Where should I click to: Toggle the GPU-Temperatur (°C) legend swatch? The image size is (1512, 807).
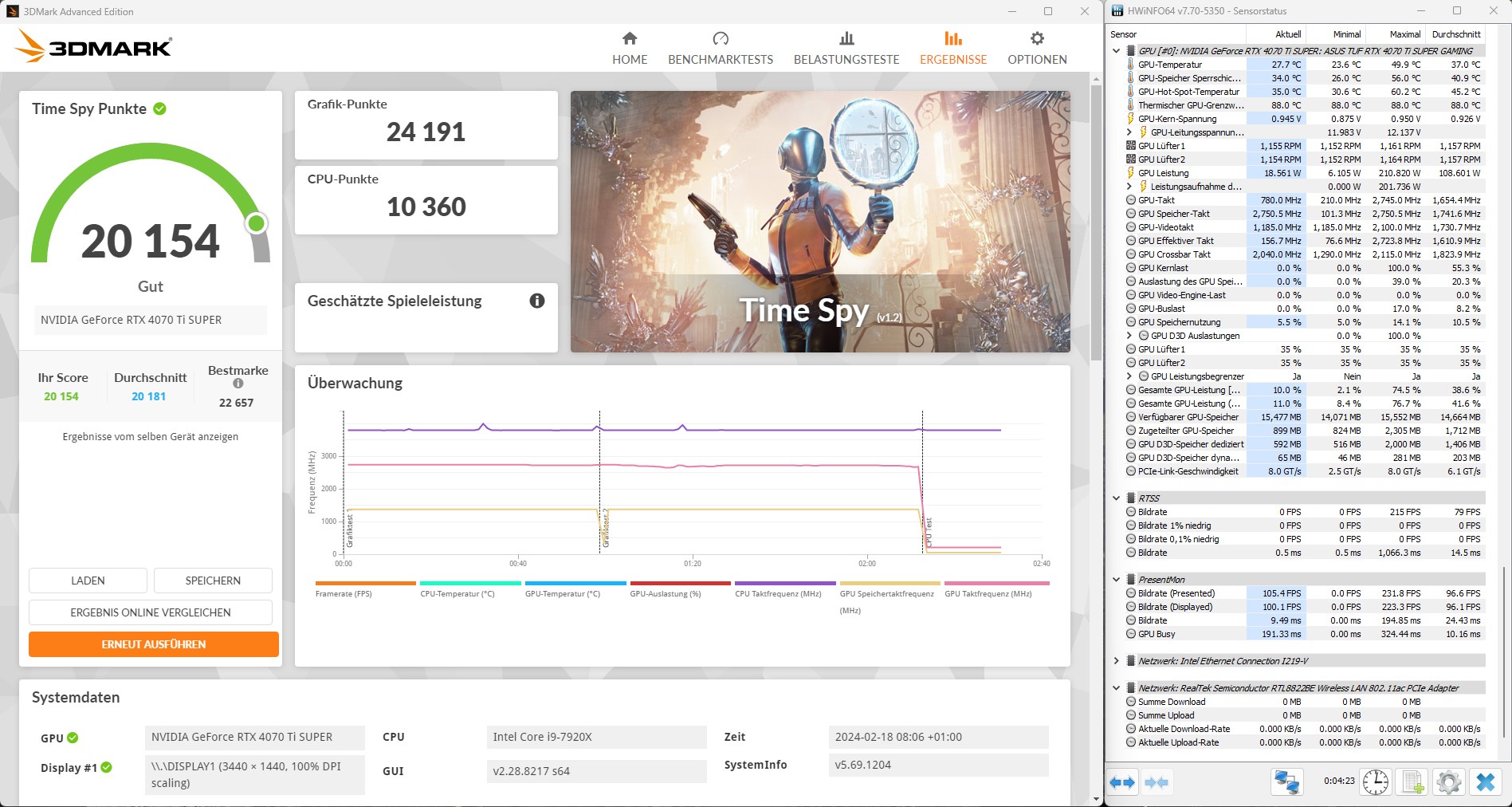pos(575,583)
